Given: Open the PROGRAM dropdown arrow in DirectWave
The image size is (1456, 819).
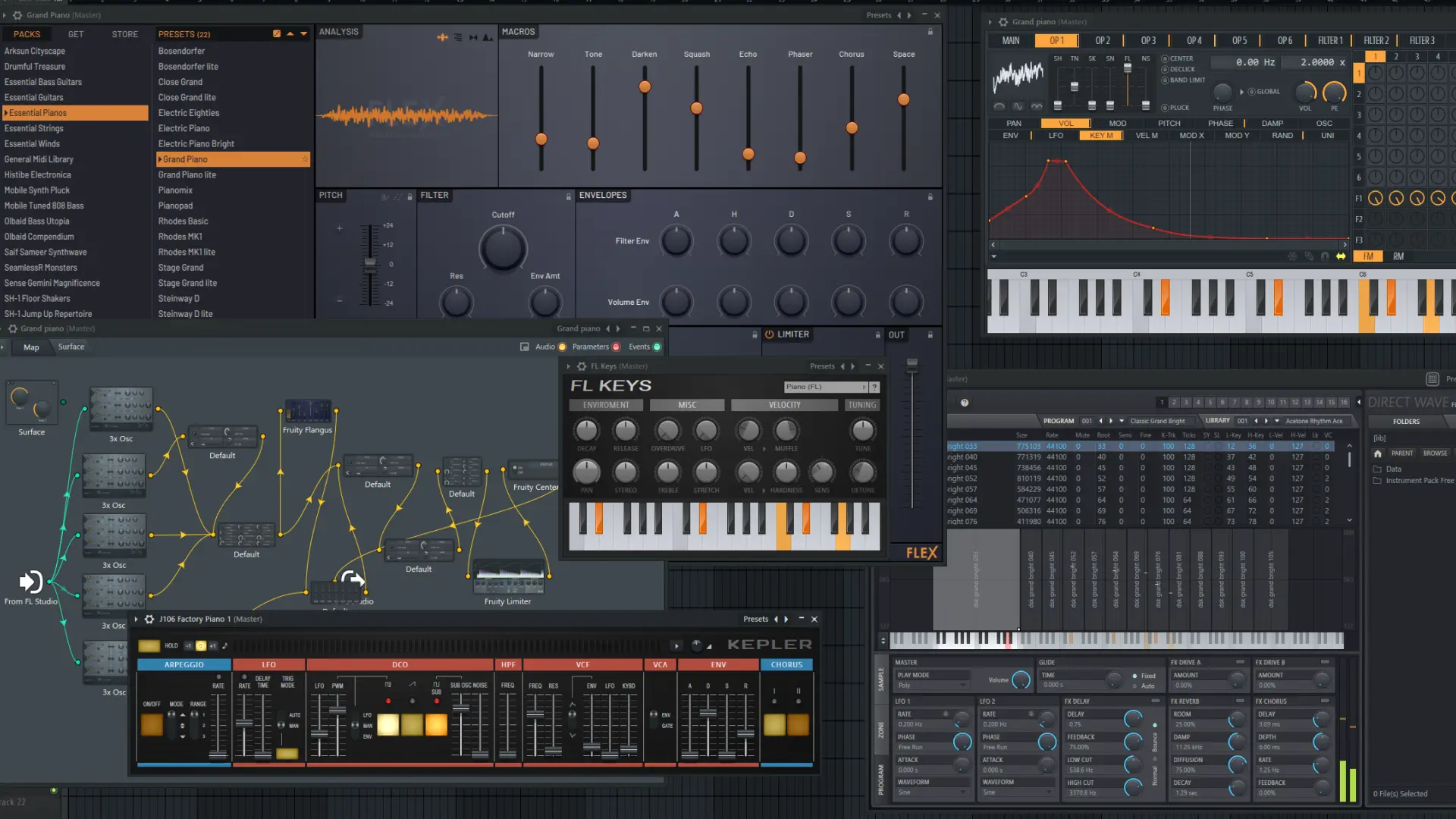Looking at the screenshot, I should pos(1122,421).
